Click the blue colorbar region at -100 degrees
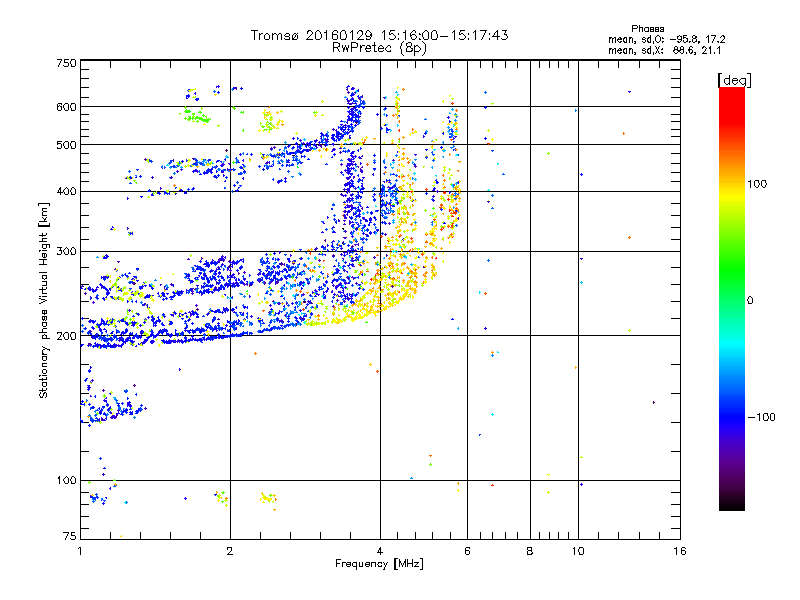The image size is (800, 600). coord(732,417)
